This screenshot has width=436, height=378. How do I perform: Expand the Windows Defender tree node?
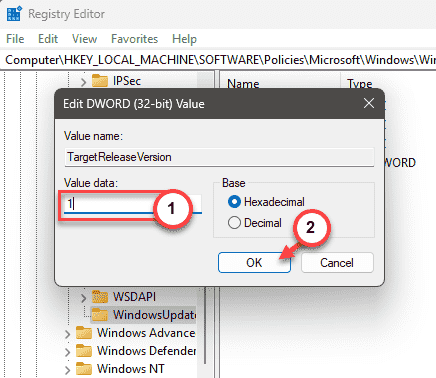click(67, 351)
